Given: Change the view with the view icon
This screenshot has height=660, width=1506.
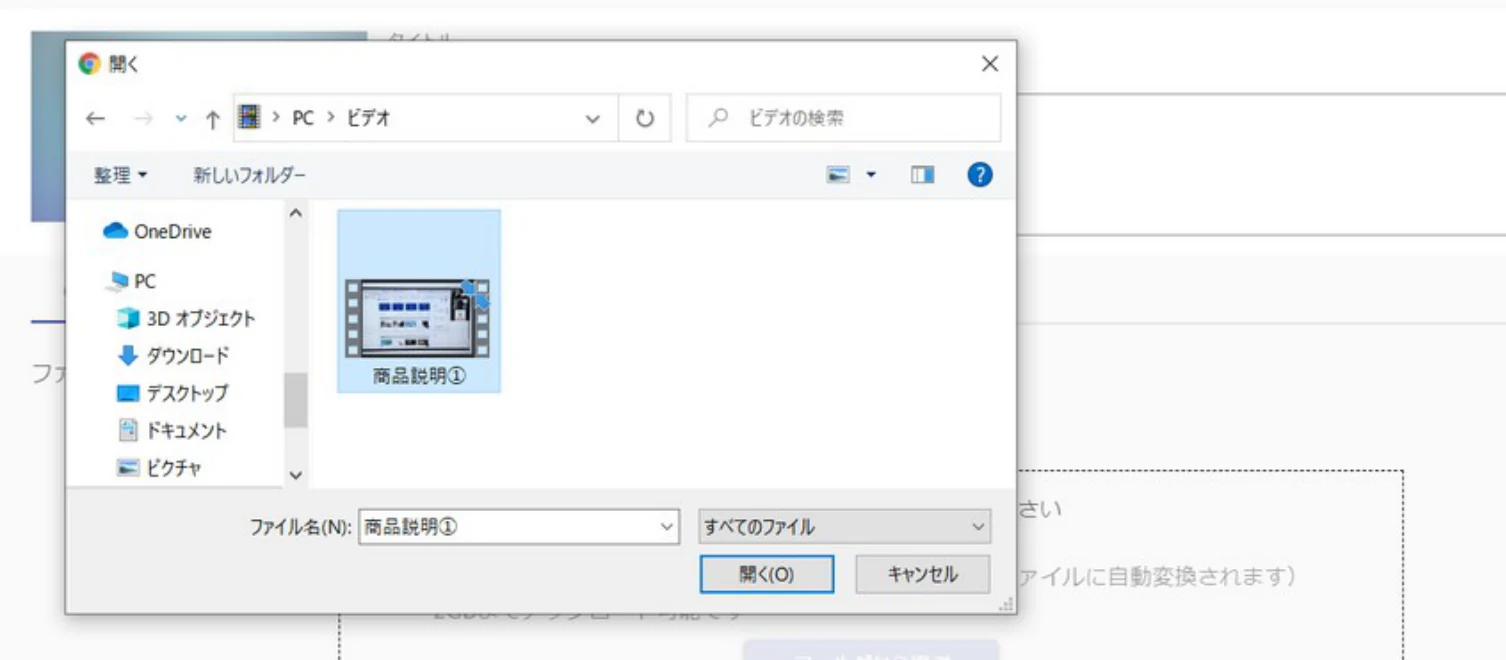Looking at the screenshot, I should pos(838,175).
